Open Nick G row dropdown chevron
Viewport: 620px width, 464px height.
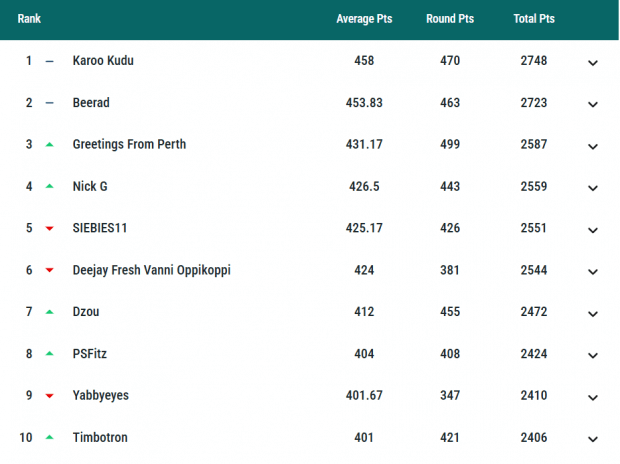[x=593, y=188]
